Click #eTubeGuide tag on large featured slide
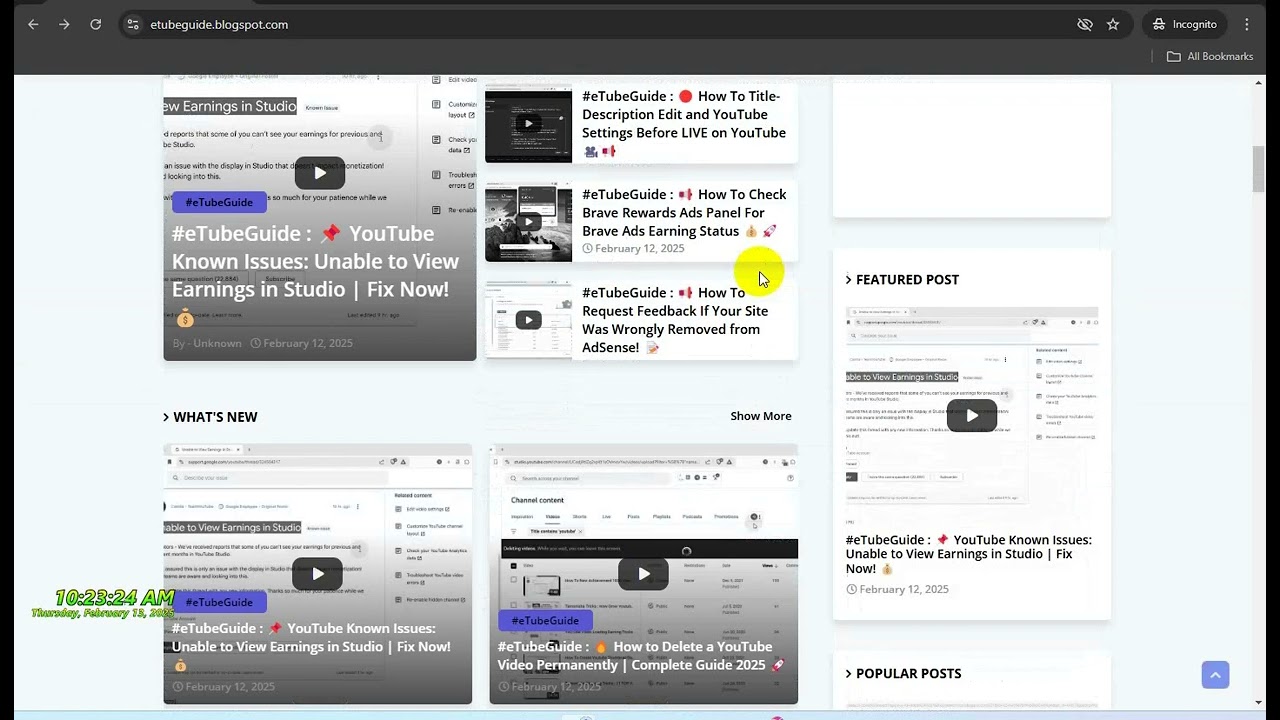 click(x=219, y=202)
